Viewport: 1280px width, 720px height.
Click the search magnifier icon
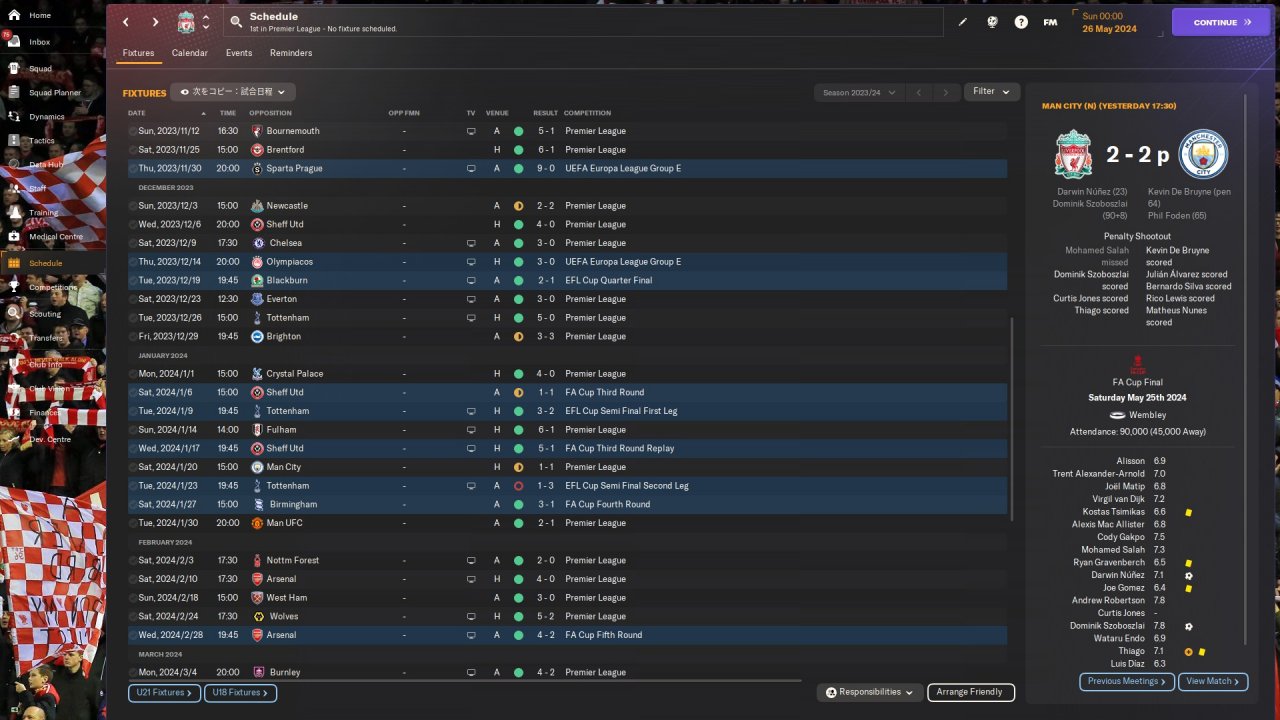click(x=235, y=21)
